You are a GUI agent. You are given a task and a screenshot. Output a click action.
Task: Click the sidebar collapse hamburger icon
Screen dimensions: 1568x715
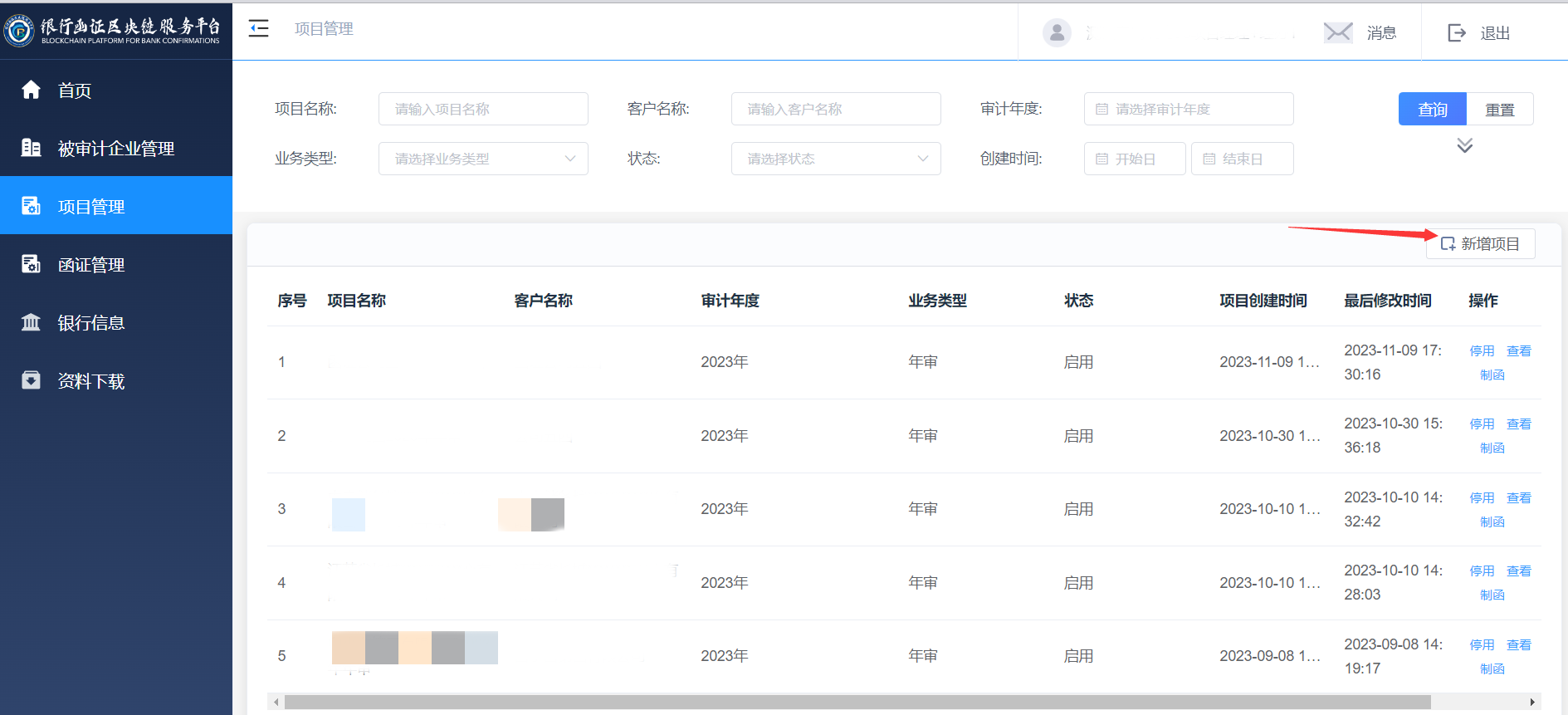pos(259,29)
